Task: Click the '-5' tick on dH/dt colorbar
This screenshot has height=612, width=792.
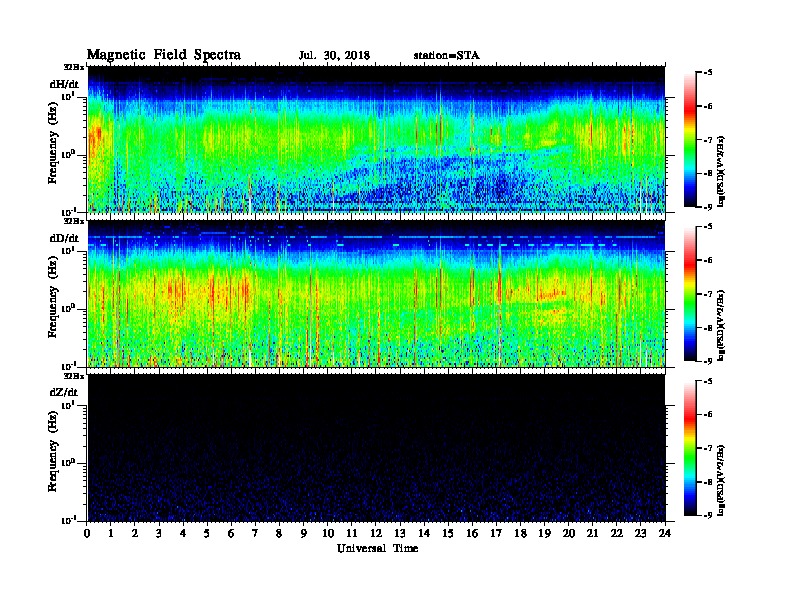Action: 708,73
